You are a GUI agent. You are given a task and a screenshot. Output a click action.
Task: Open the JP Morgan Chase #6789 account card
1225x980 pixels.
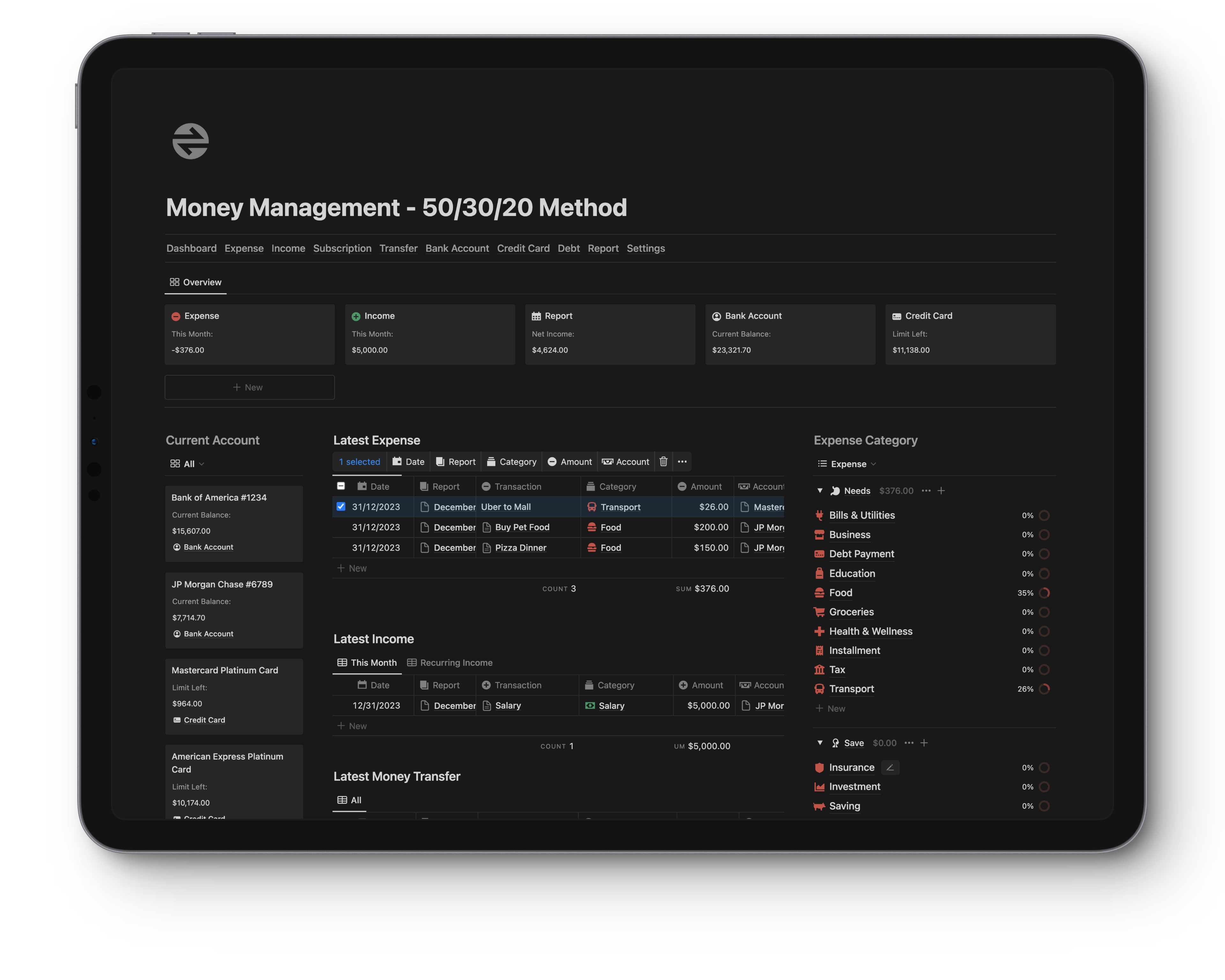click(234, 611)
